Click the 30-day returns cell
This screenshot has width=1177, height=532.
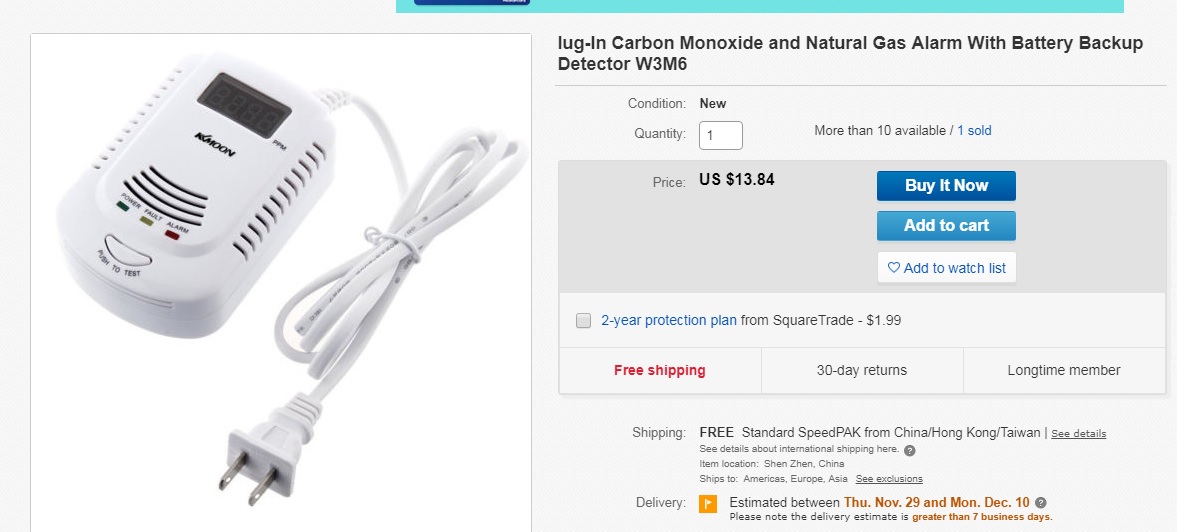click(862, 370)
